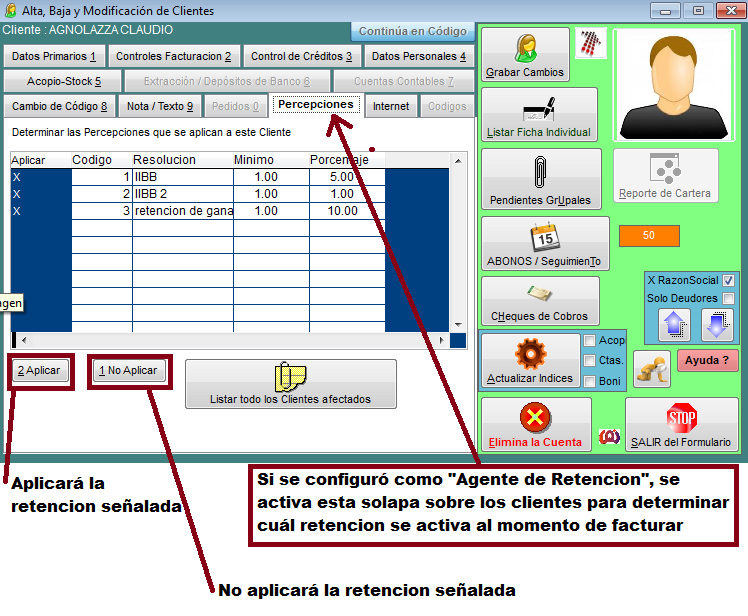This screenshot has height=616, width=748.
Task: Open Reporte de Cartera
Action: point(665,175)
